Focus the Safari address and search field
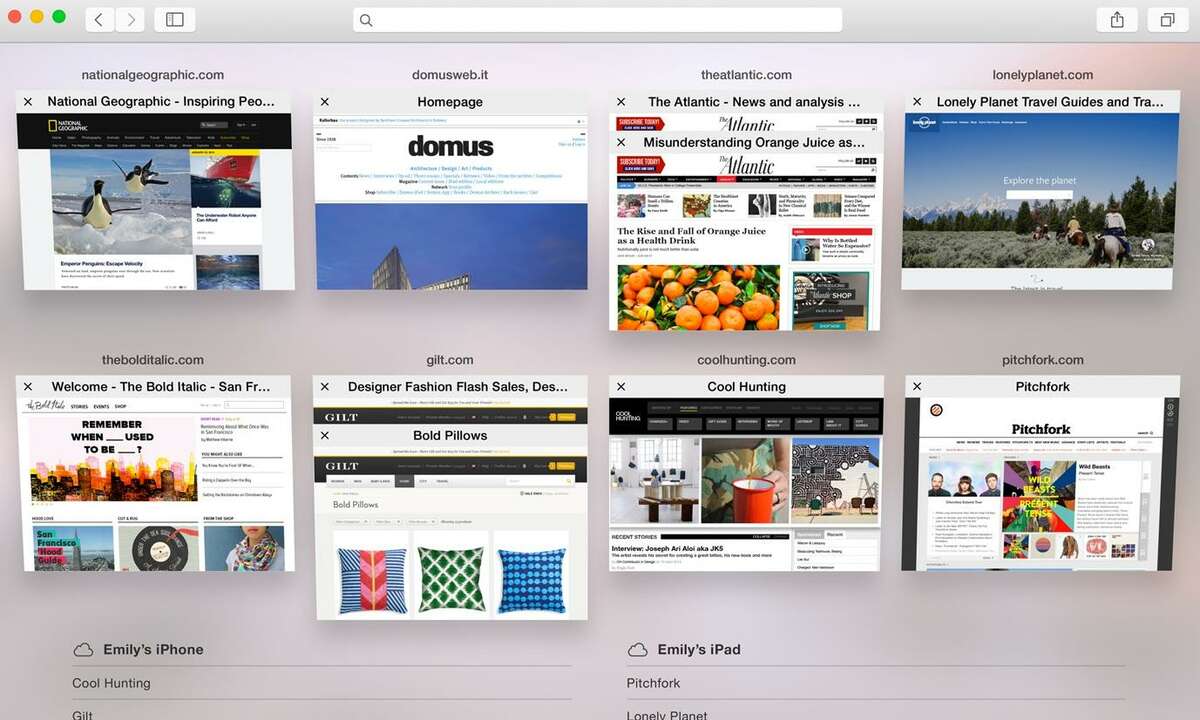1200x720 pixels. tap(597, 20)
